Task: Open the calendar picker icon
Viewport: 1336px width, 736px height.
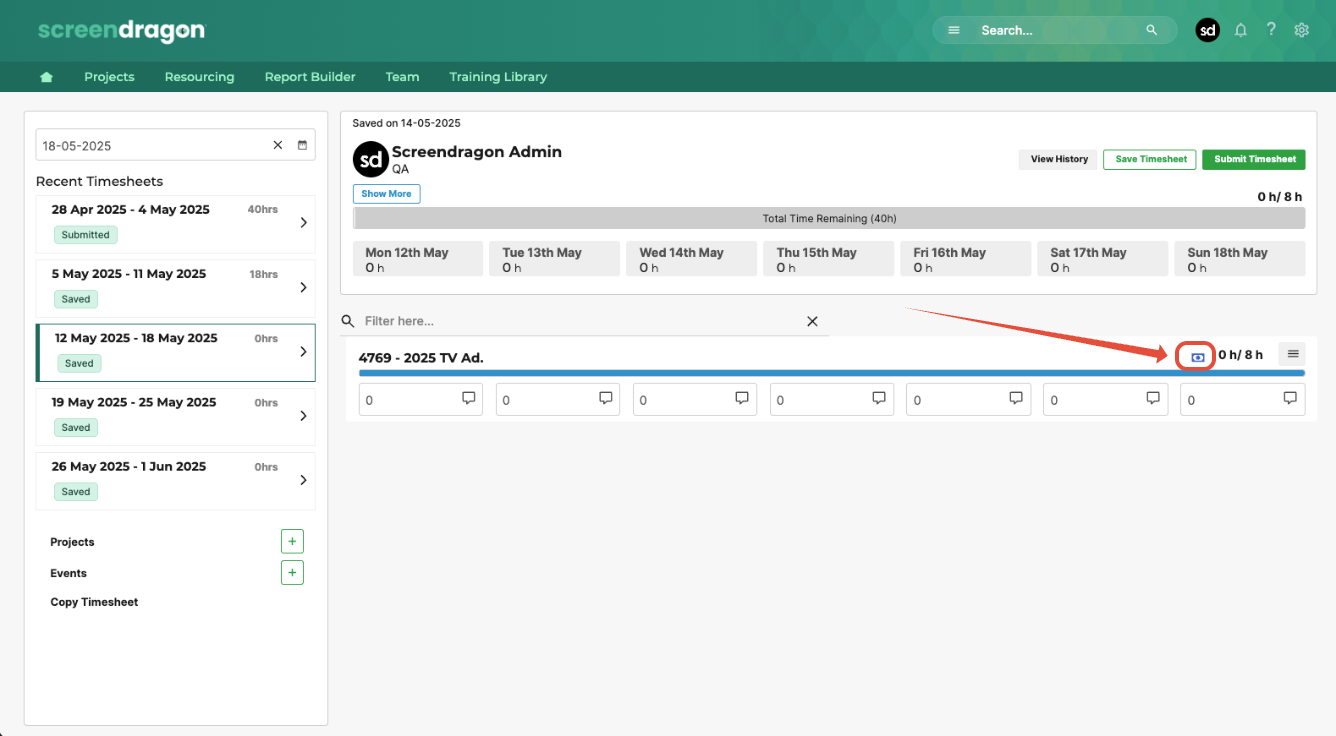Action: point(302,145)
